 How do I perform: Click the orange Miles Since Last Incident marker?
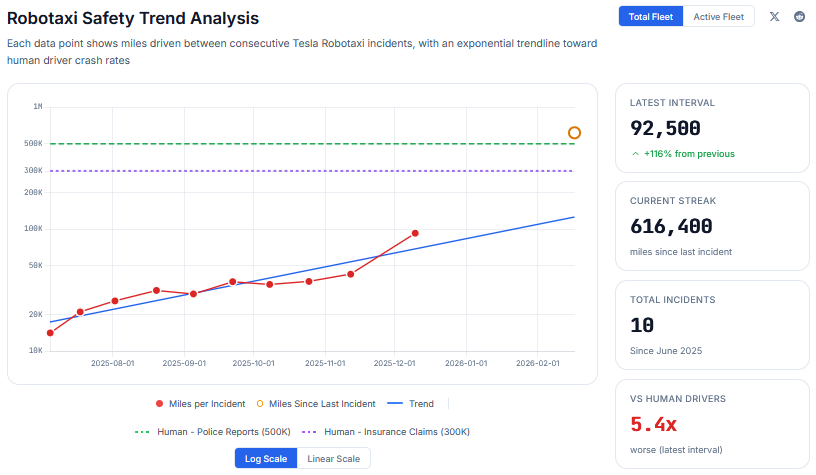point(574,132)
